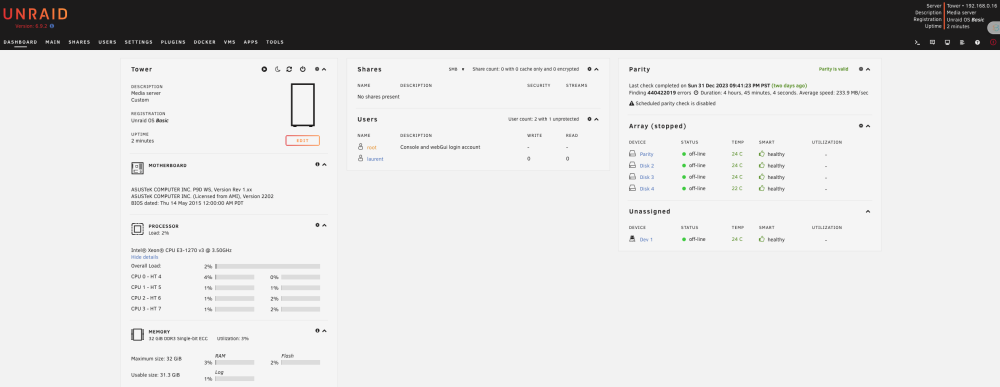Viewport: 1000px width, 387px height.
Task: Open the VMs tab
Action: (x=230, y=42)
